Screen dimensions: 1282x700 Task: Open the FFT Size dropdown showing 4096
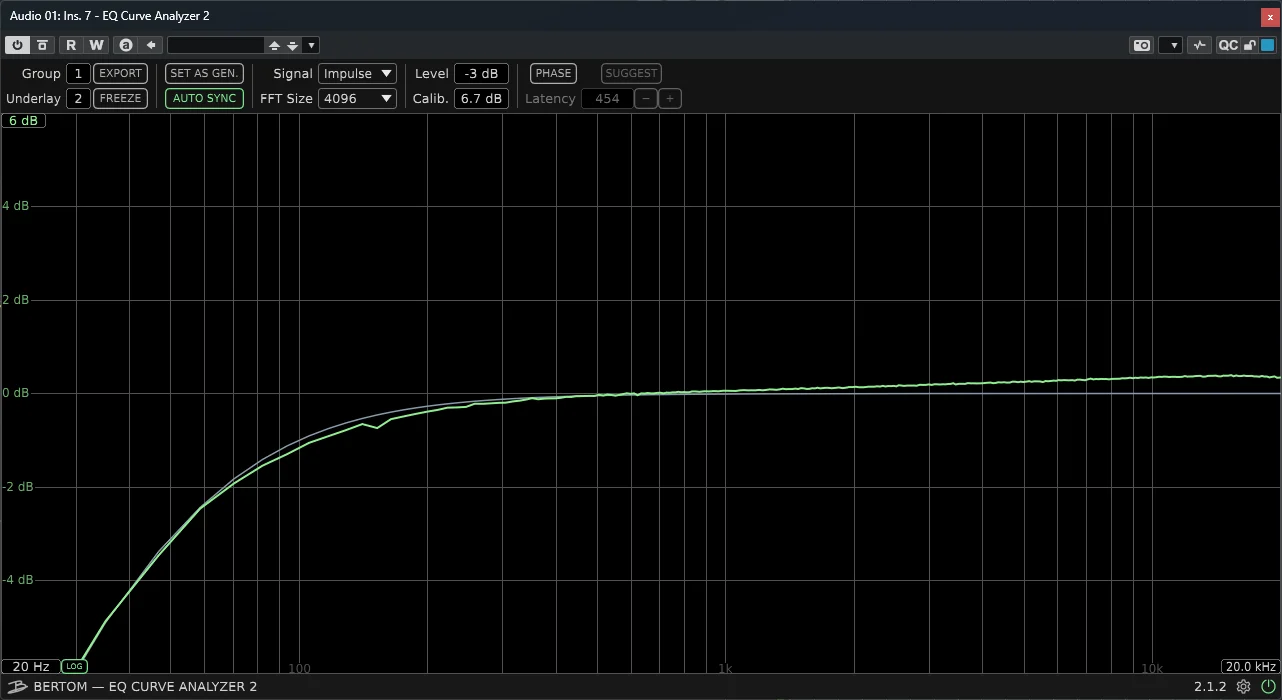pos(357,98)
